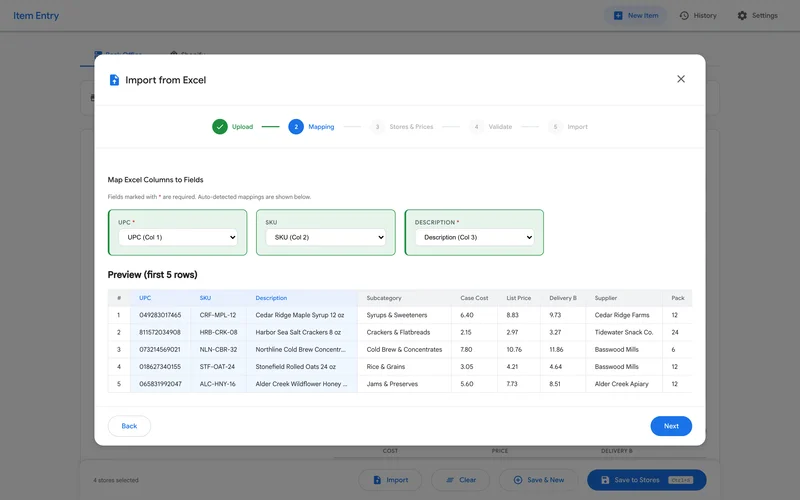The width and height of the screenshot is (800, 500).
Task: Click SKU cell HRB-CRK-08
Action: click(218, 332)
